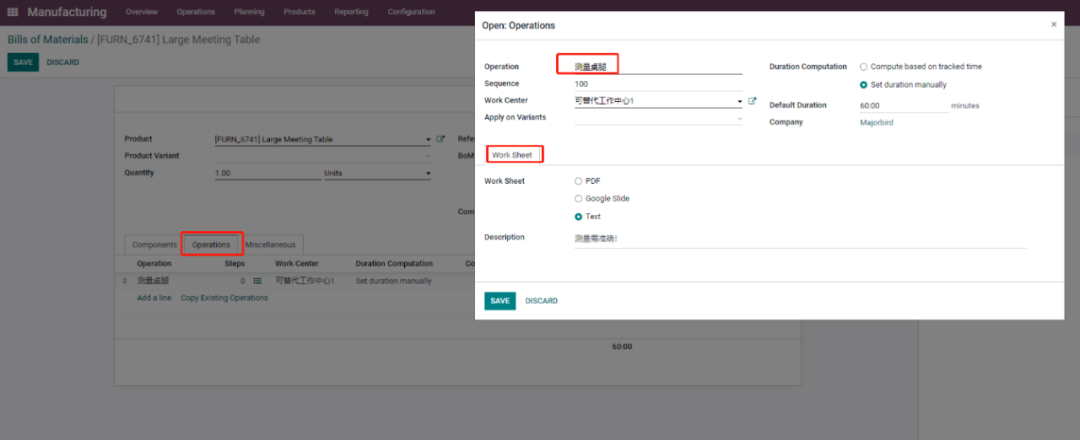Click the Steps list icon in operation row
Screen dimensions: 1080x440
click(257, 281)
